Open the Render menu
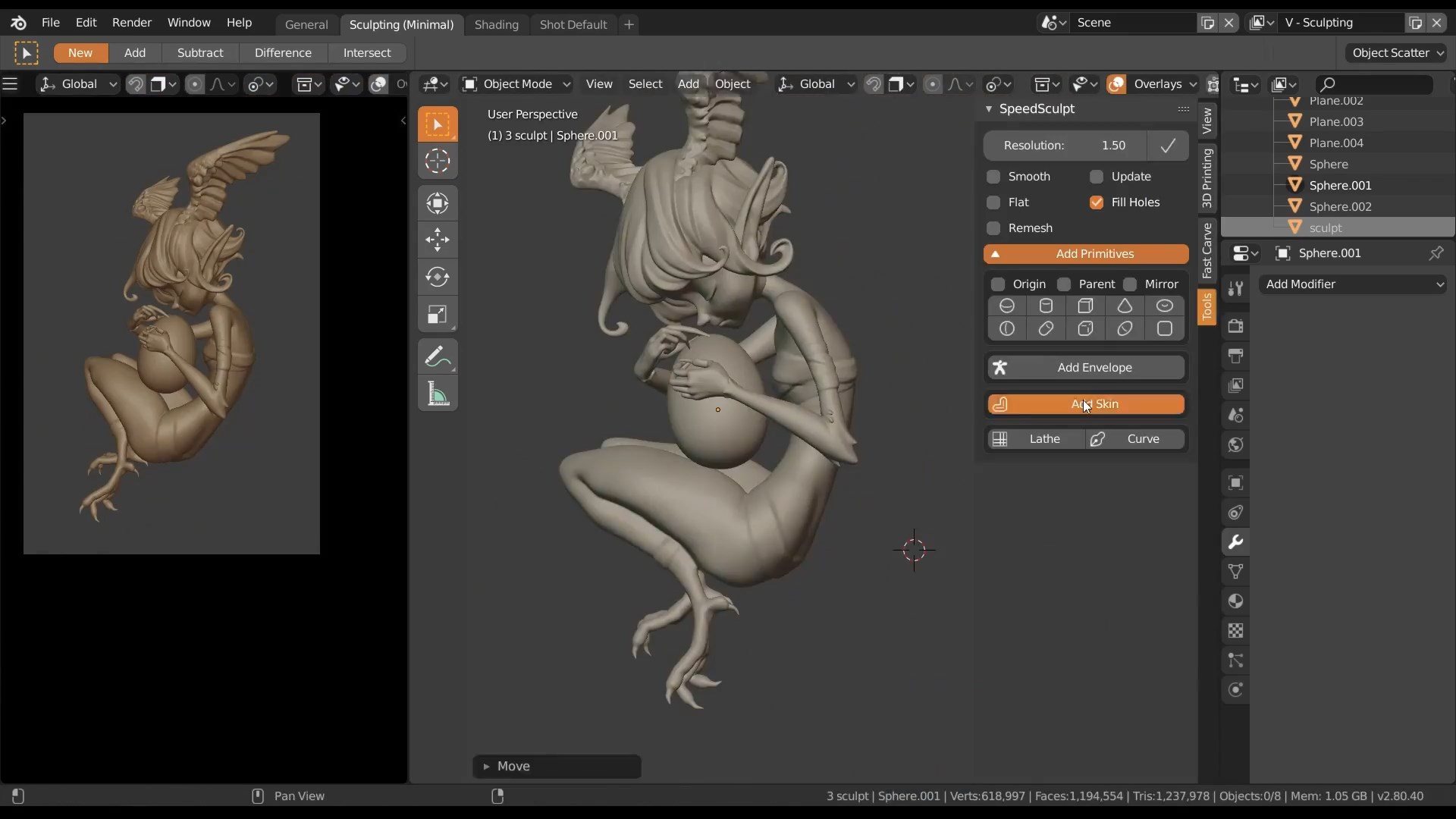 131,23
